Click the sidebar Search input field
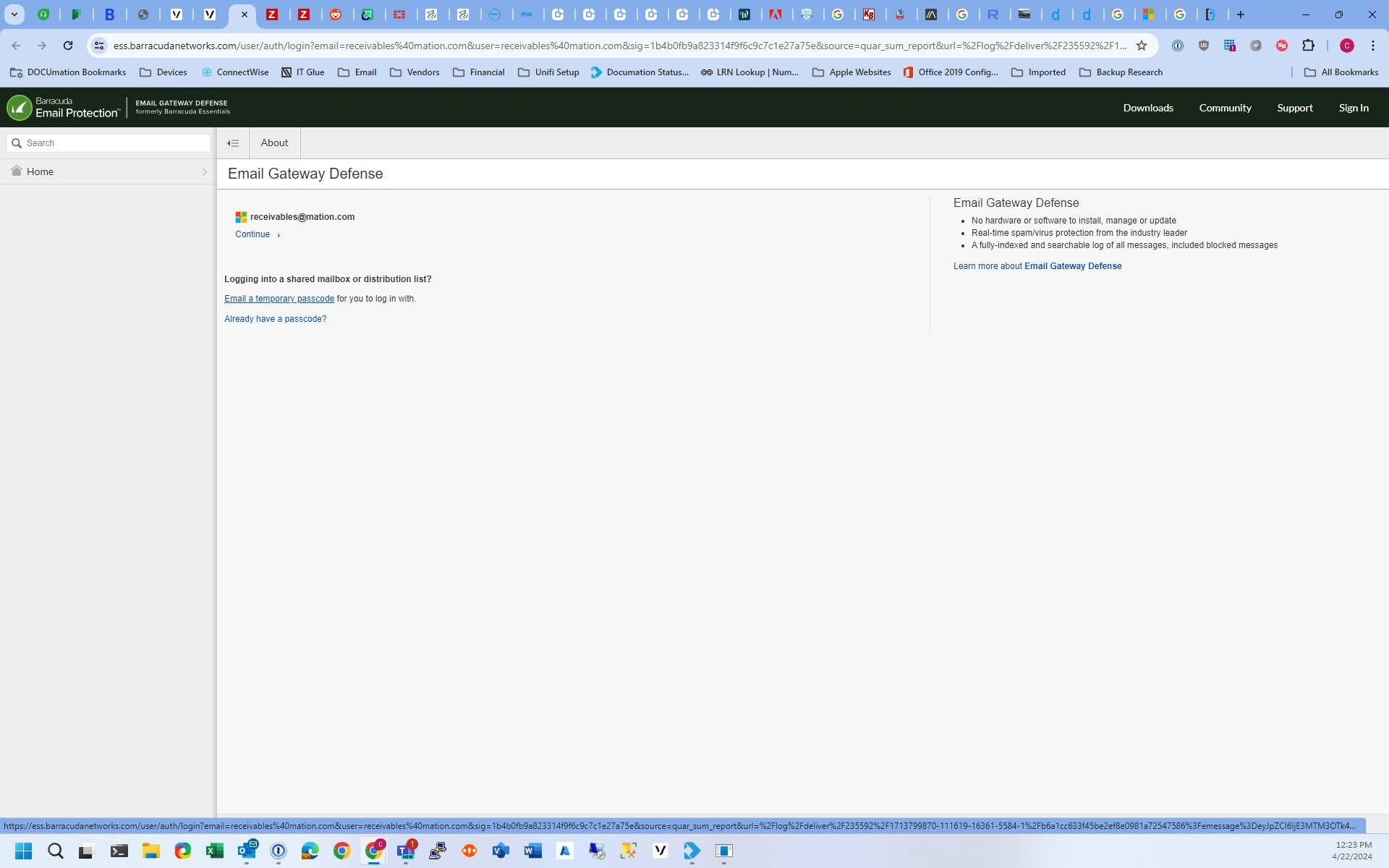The height and width of the screenshot is (868, 1389). pyautogui.click(x=116, y=143)
